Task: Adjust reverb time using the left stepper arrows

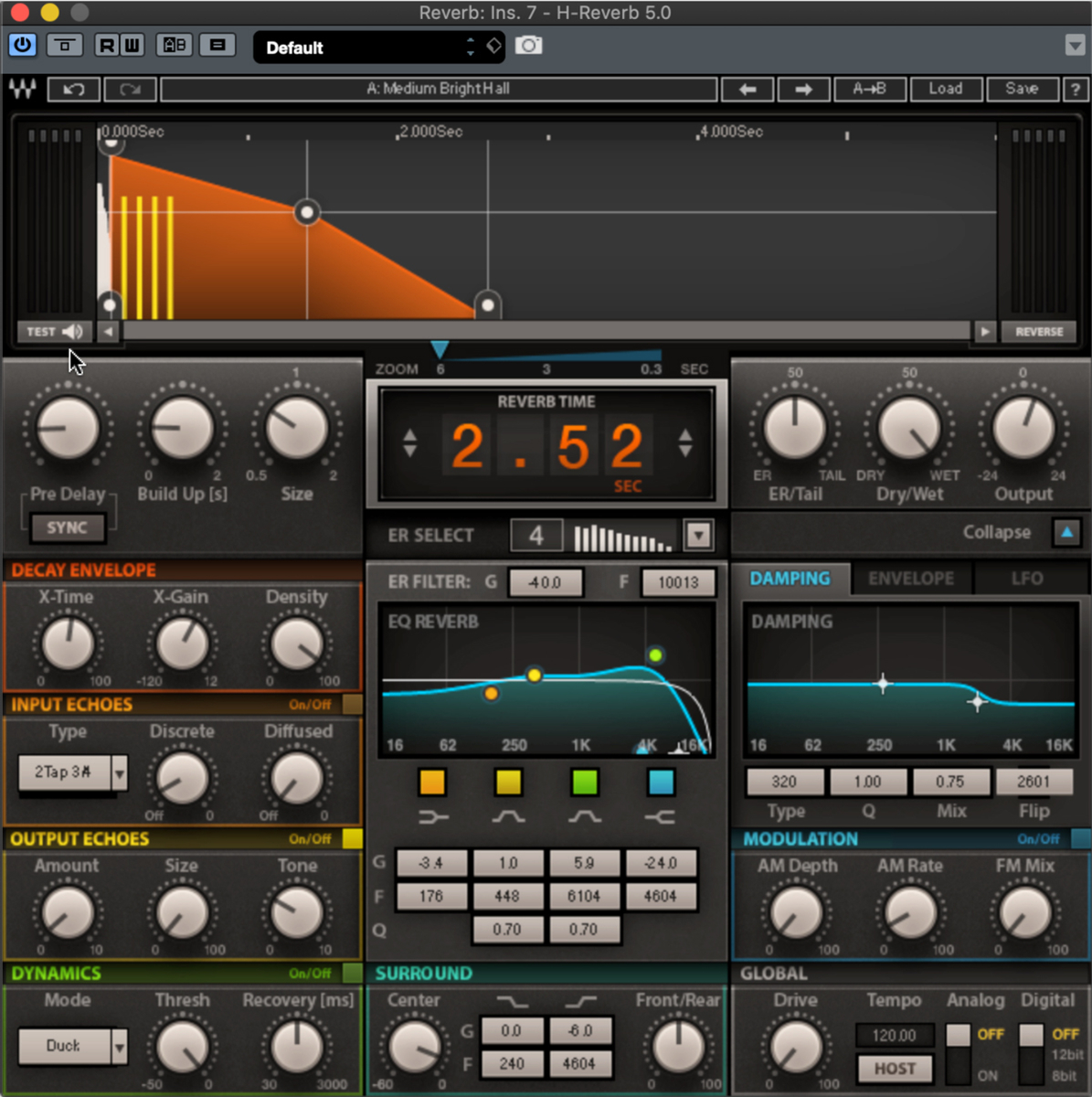Action: (409, 443)
